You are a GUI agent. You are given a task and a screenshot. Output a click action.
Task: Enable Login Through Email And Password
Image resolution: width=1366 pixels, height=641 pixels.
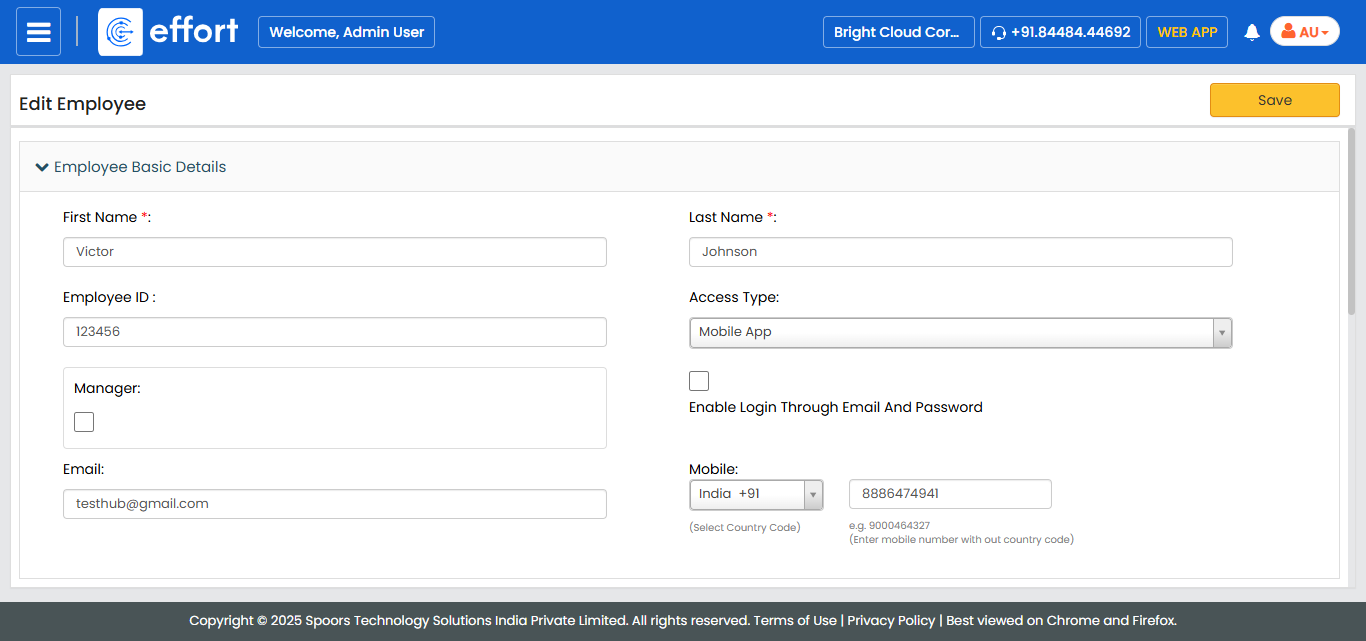click(699, 381)
